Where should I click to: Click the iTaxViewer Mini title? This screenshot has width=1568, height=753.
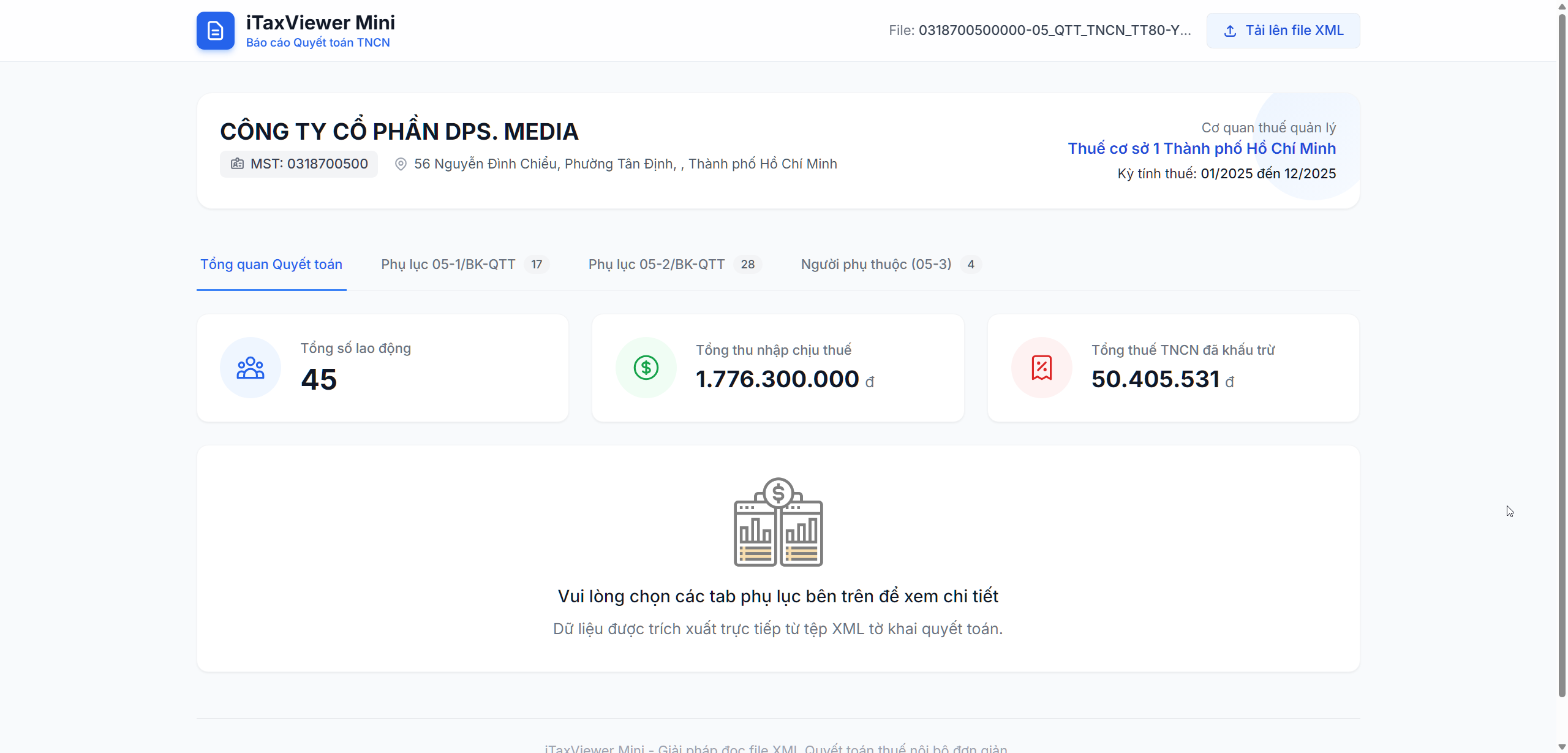click(x=320, y=23)
